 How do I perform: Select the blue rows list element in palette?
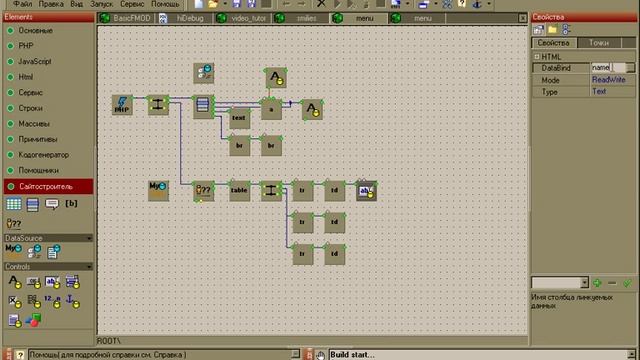pyautogui.click(x=33, y=204)
